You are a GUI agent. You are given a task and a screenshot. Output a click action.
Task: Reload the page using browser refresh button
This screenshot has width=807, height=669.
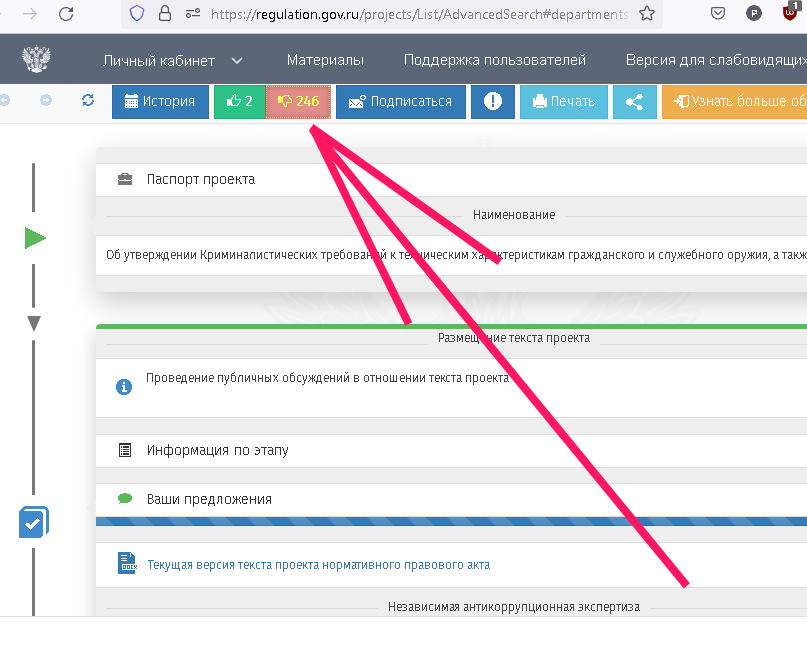tap(66, 14)
